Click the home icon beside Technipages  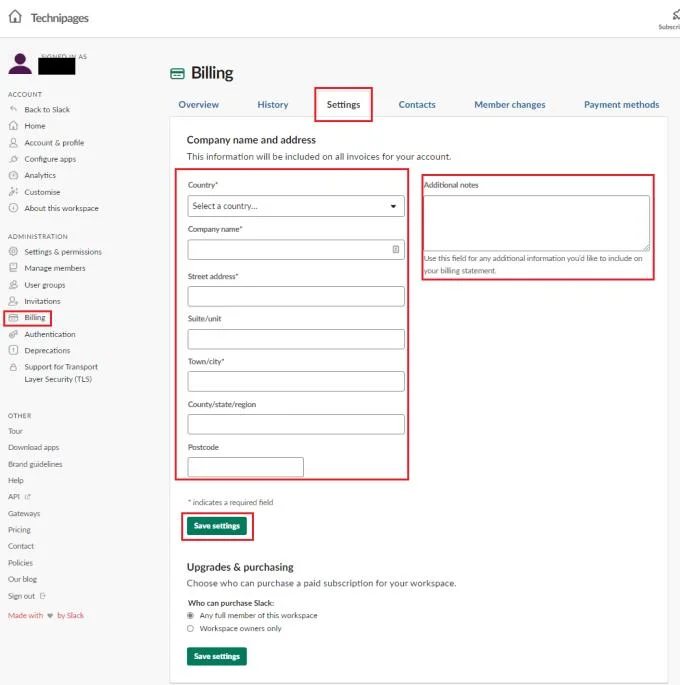pyautogui.click(x=15, y=17)
